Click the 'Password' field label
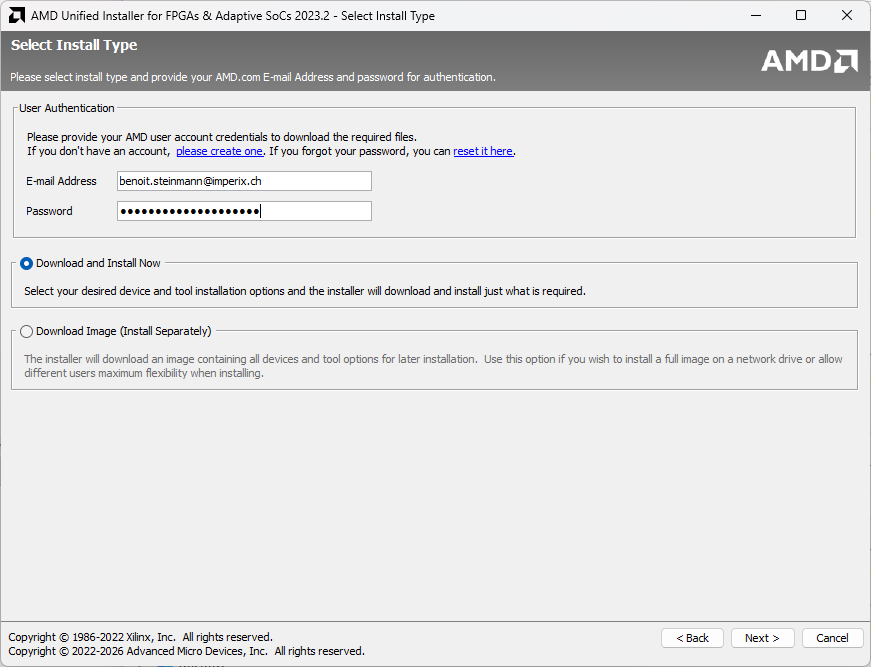The width and height of the screenshot is (871, 667). point(49,211)
